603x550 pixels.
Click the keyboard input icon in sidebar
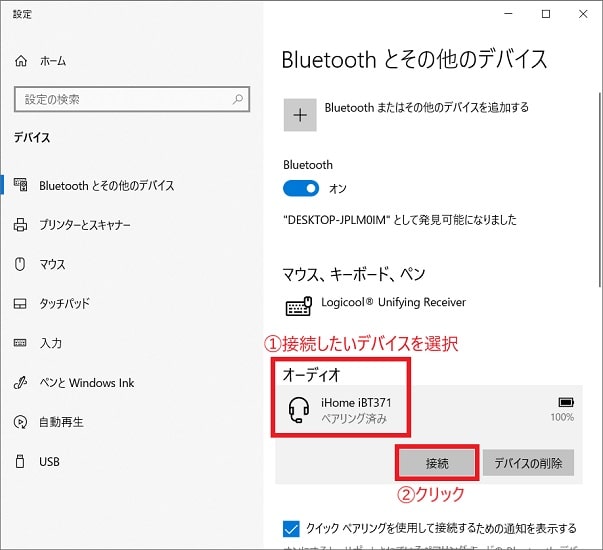coord(20,343)
